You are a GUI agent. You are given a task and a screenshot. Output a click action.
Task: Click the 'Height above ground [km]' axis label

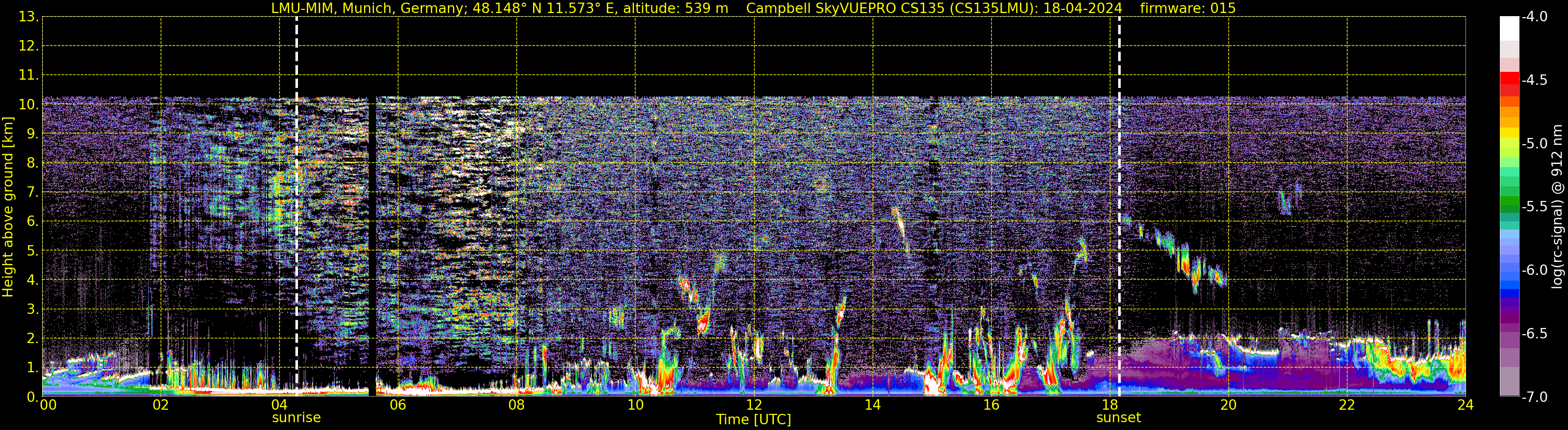[x=8, y=207]
